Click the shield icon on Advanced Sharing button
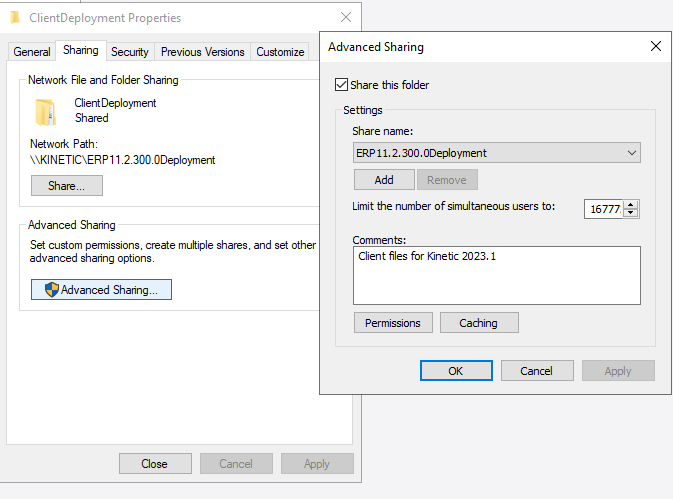 (51, 290)
